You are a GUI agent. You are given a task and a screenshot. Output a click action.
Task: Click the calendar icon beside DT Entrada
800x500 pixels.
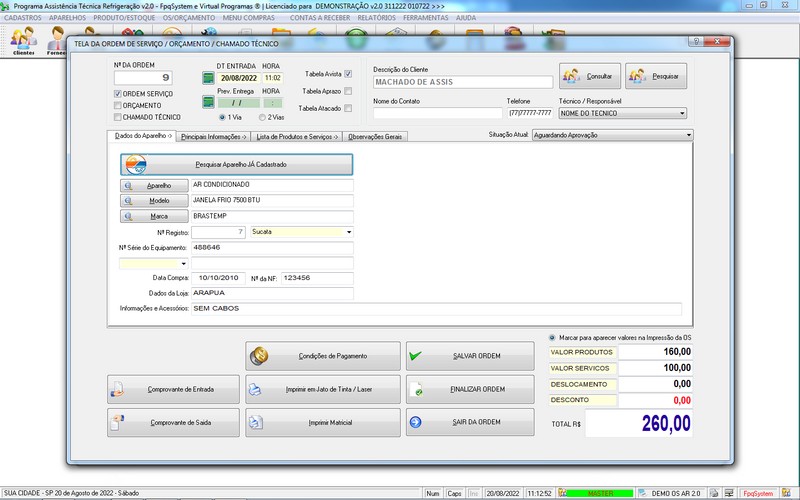coord(208,77)
